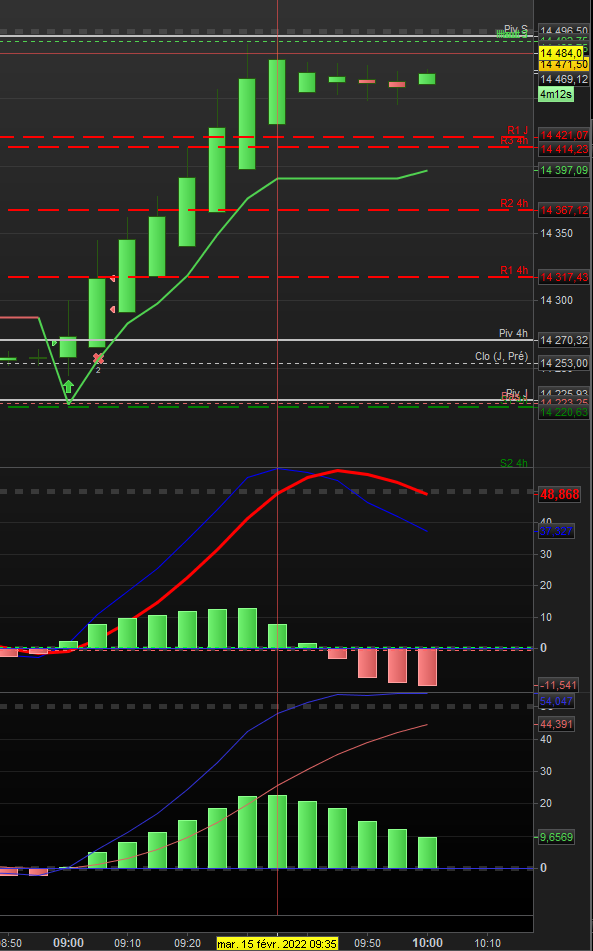Click the green 14 397,09 moving average value
Image resolution: width=593 pixels, height=951 pixels.
(x=564, y=170)
